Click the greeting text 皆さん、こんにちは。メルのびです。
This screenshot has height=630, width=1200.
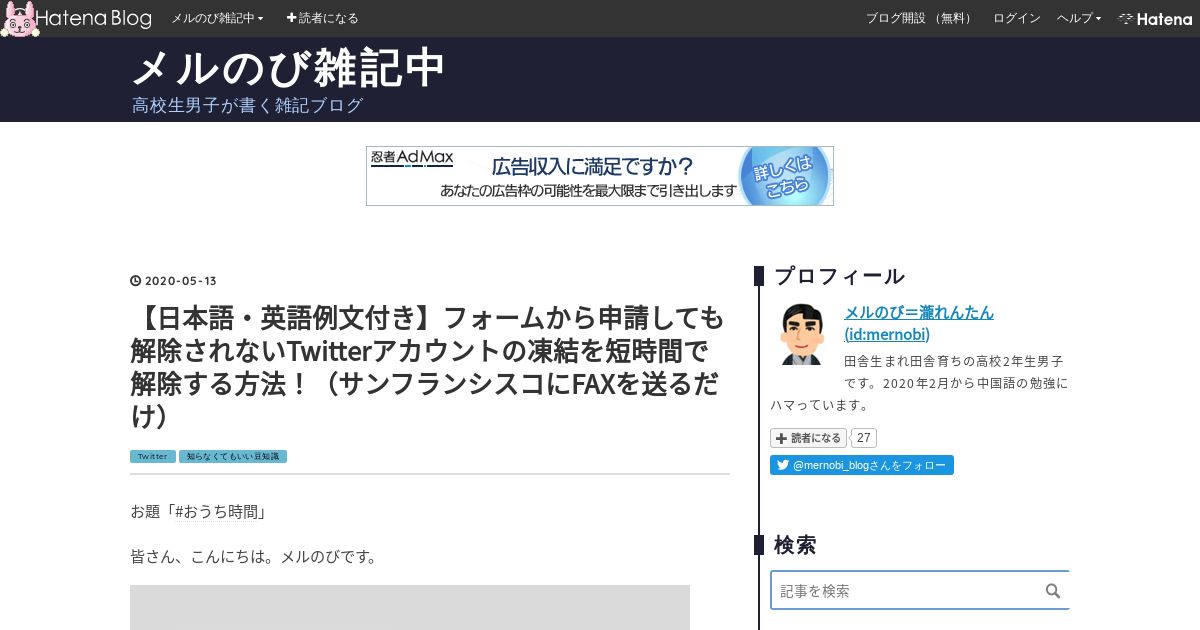click(x=254, y=556)
